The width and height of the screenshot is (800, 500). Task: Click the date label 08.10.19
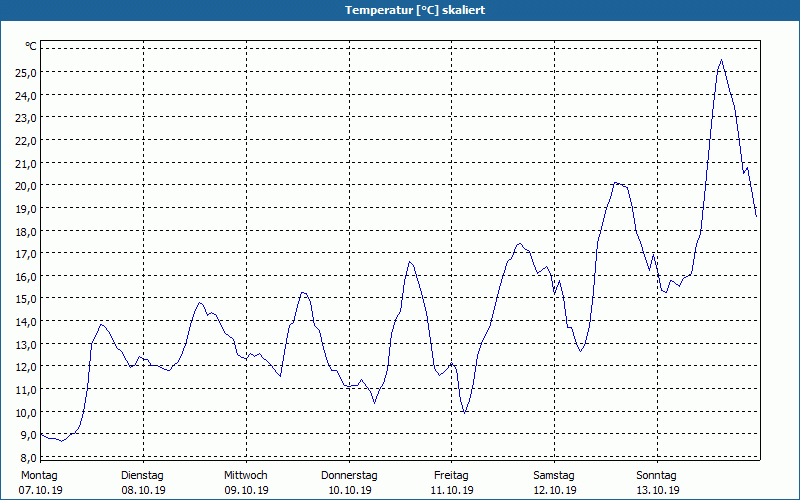click(143, 490)
